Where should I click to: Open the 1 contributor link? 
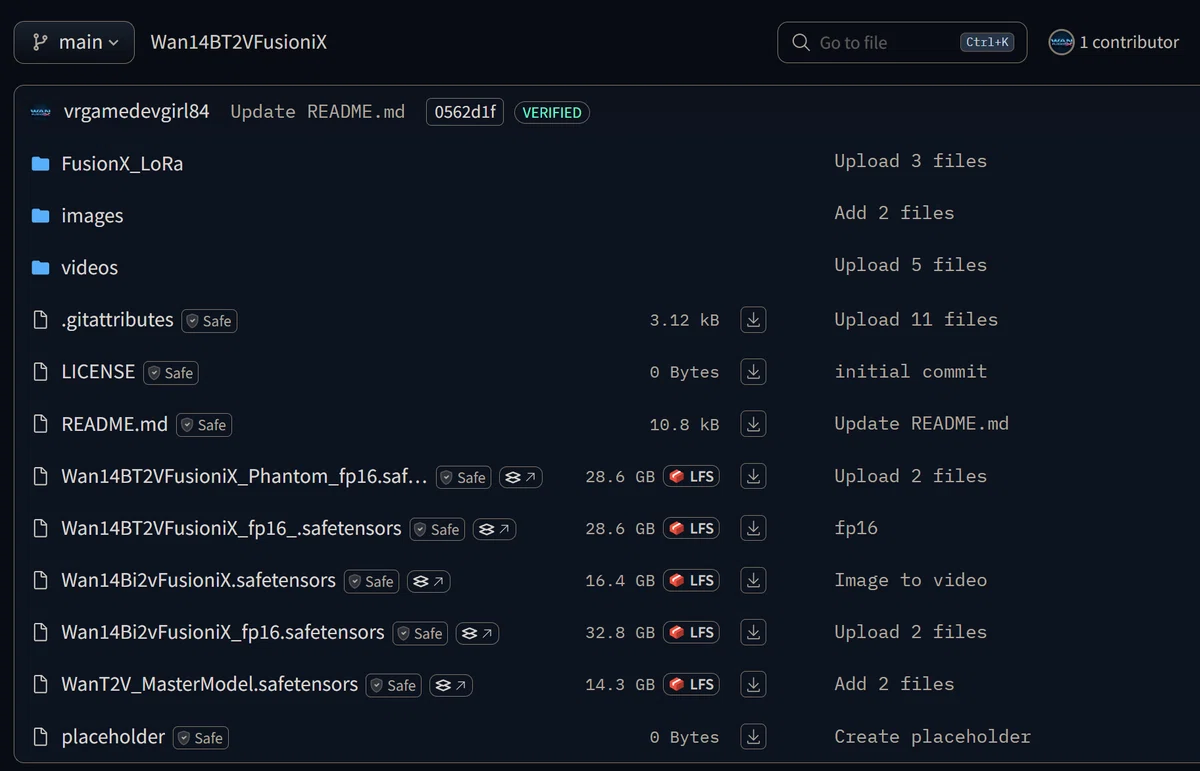1129,42
